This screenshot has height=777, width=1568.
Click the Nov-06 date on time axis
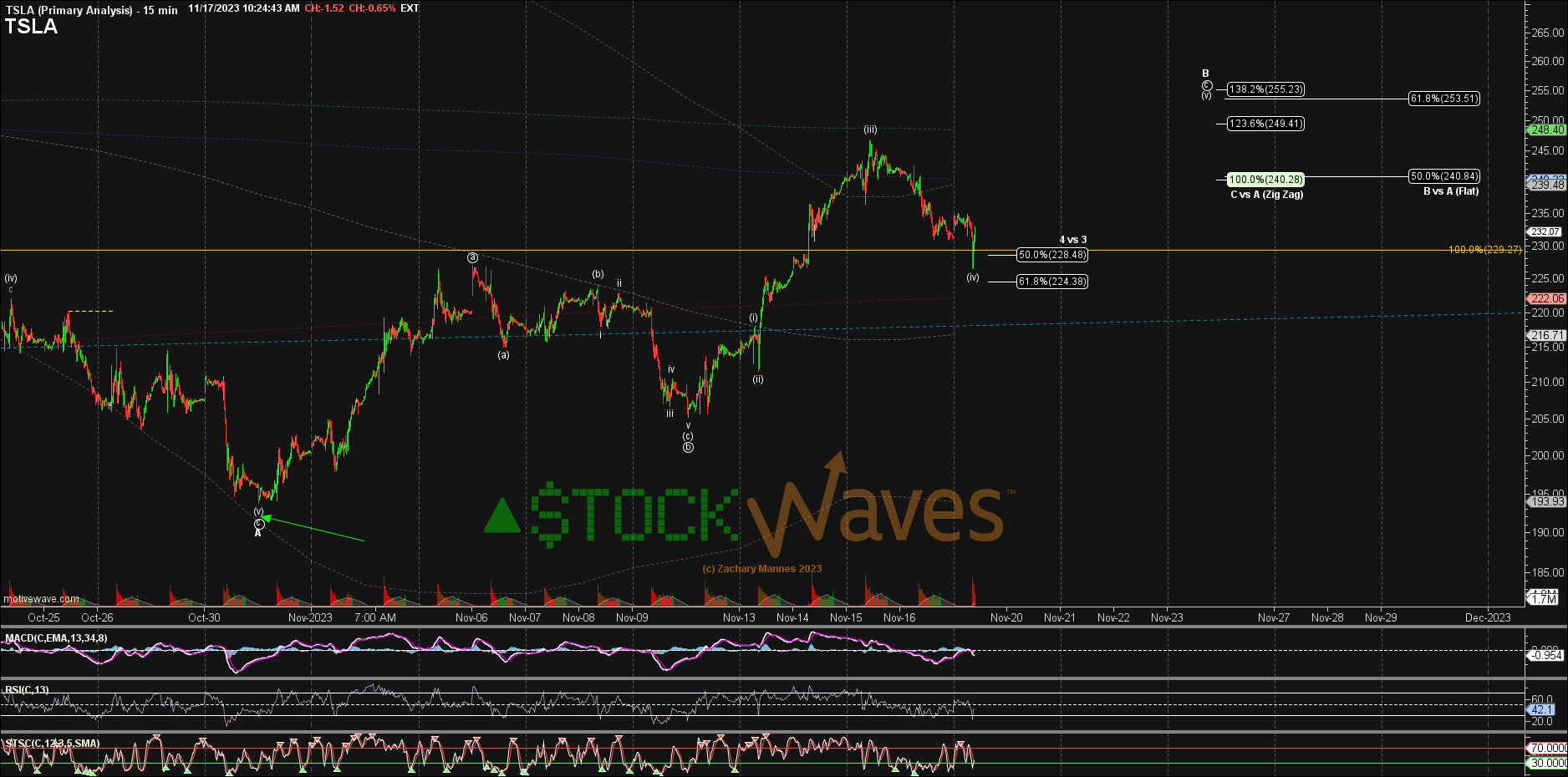click(x=471, y=617)
